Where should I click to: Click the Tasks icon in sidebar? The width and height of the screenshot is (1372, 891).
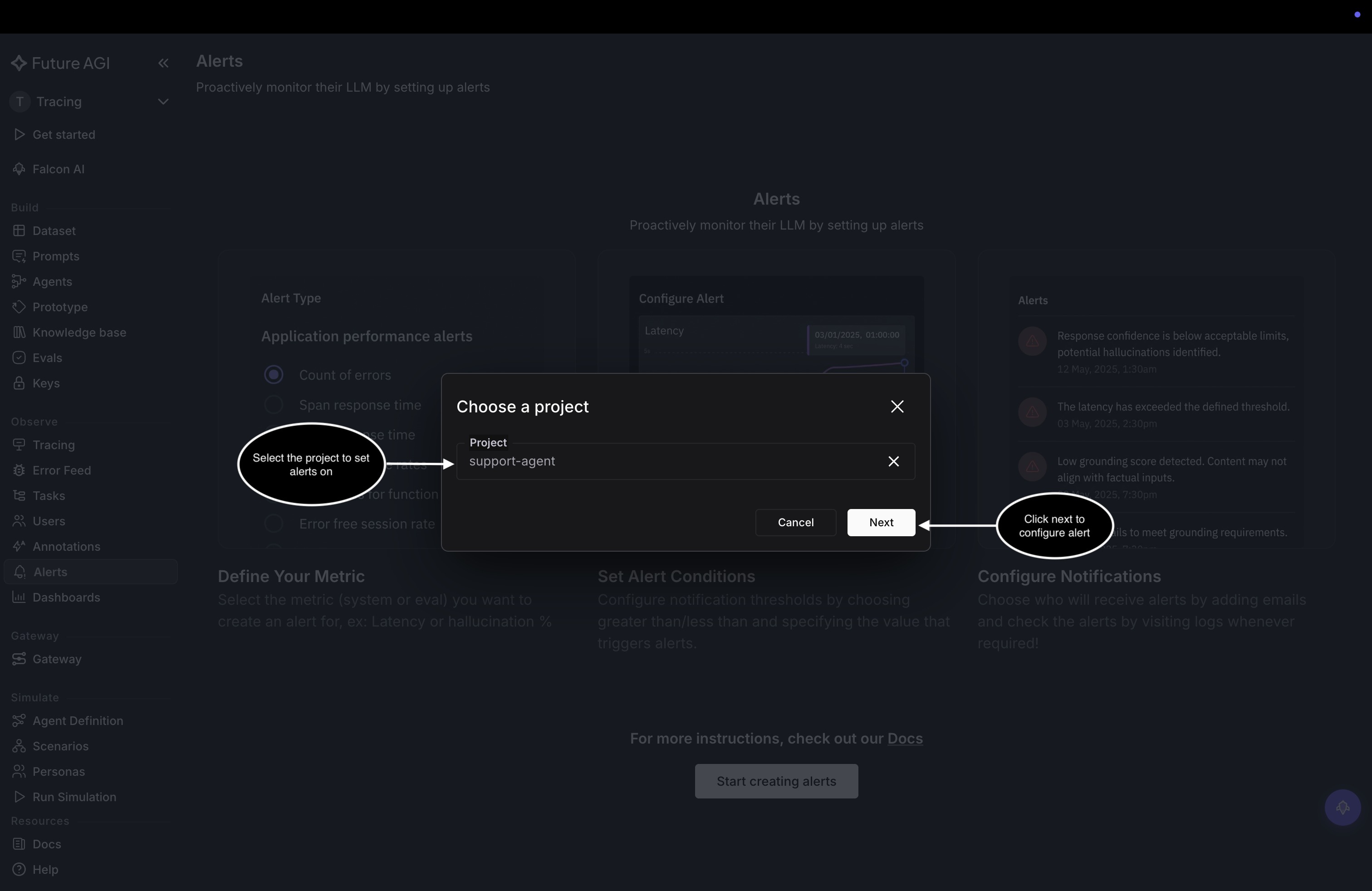tap(19, 496)
